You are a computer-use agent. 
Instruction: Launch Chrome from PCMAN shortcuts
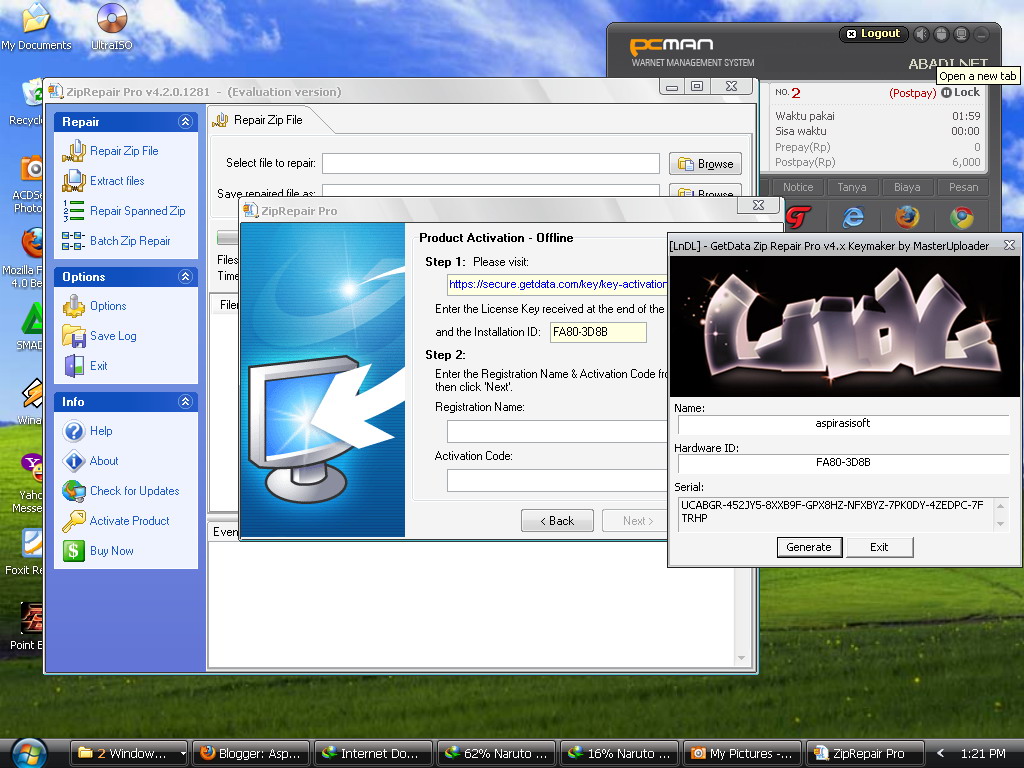961,217
